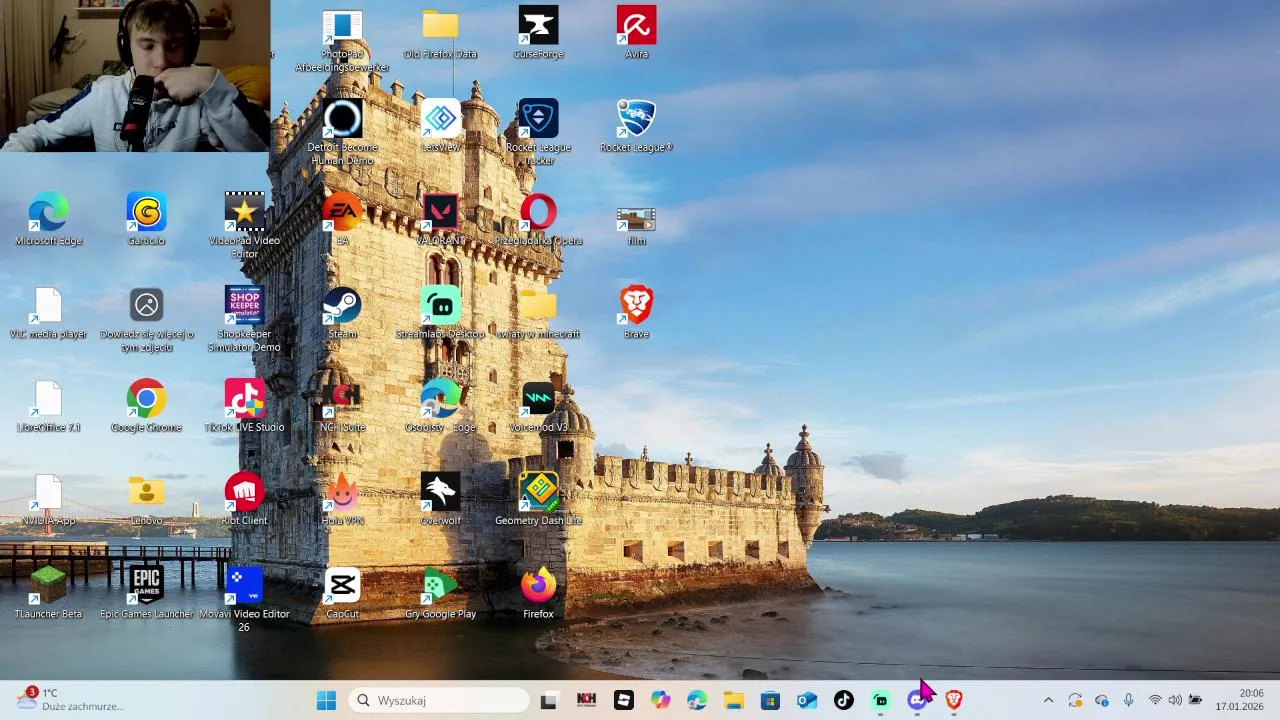Select the Gartic.io desktop icon
This screenshot has height=720, width=1280.
point(146,220)
